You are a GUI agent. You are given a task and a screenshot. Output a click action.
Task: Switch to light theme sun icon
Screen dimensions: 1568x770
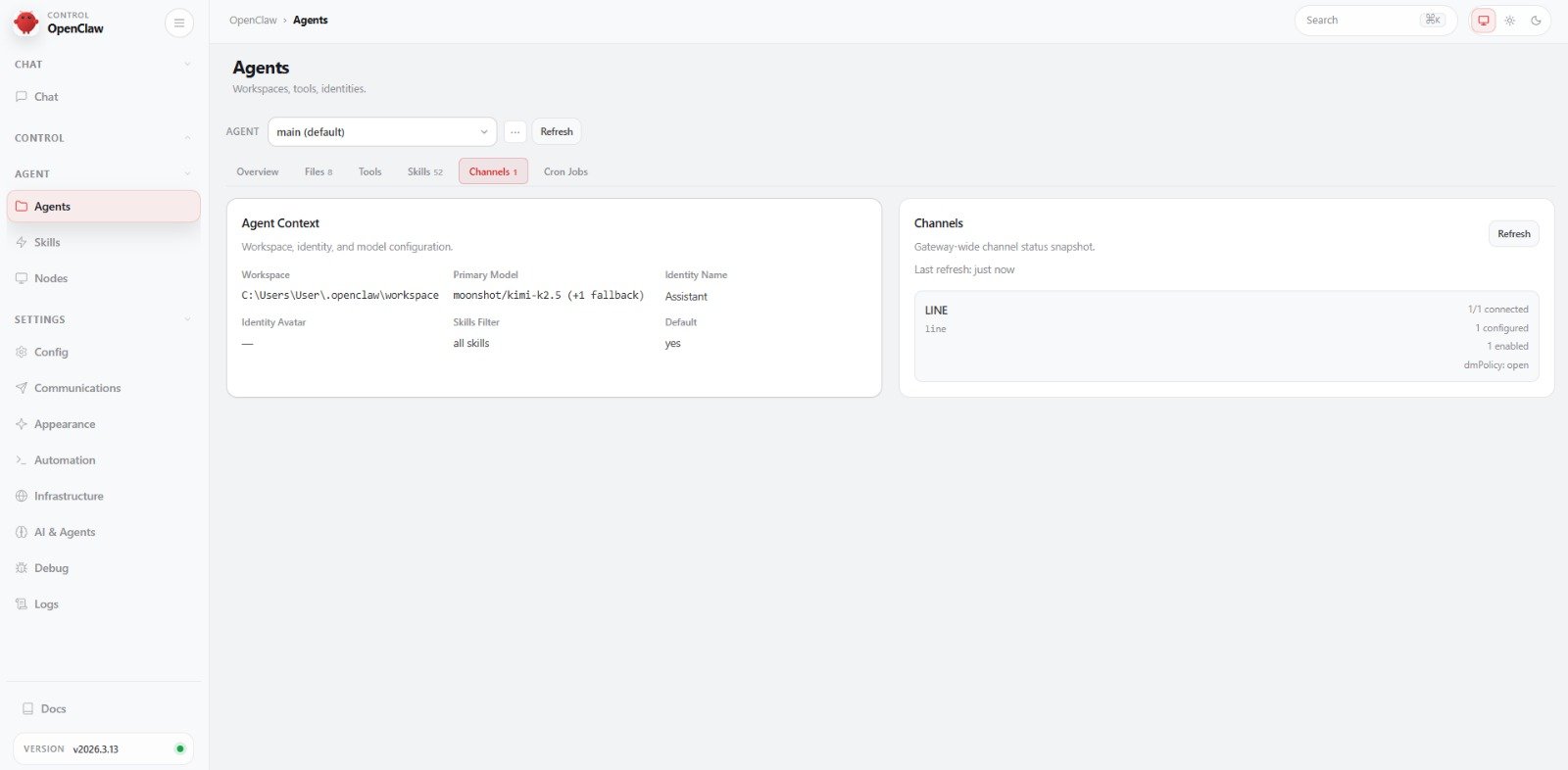click(x=1510, y=21)
